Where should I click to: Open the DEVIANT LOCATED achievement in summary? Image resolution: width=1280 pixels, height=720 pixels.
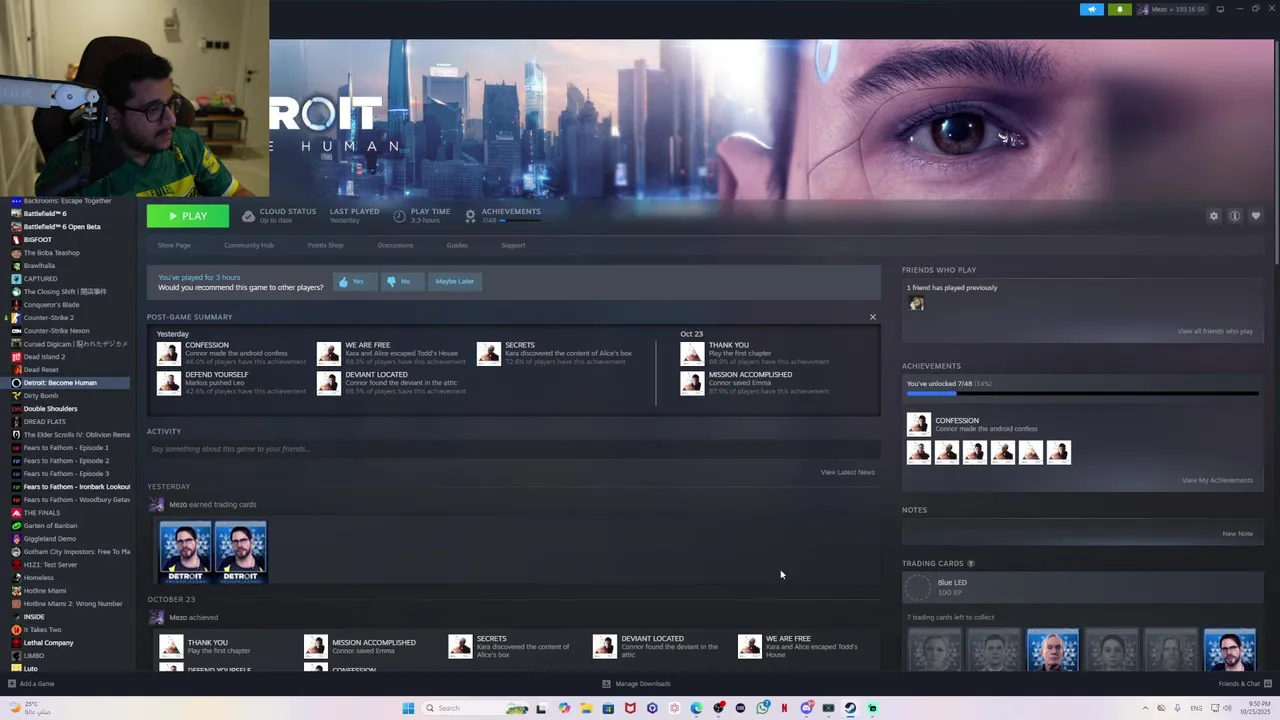click(329, 383)
